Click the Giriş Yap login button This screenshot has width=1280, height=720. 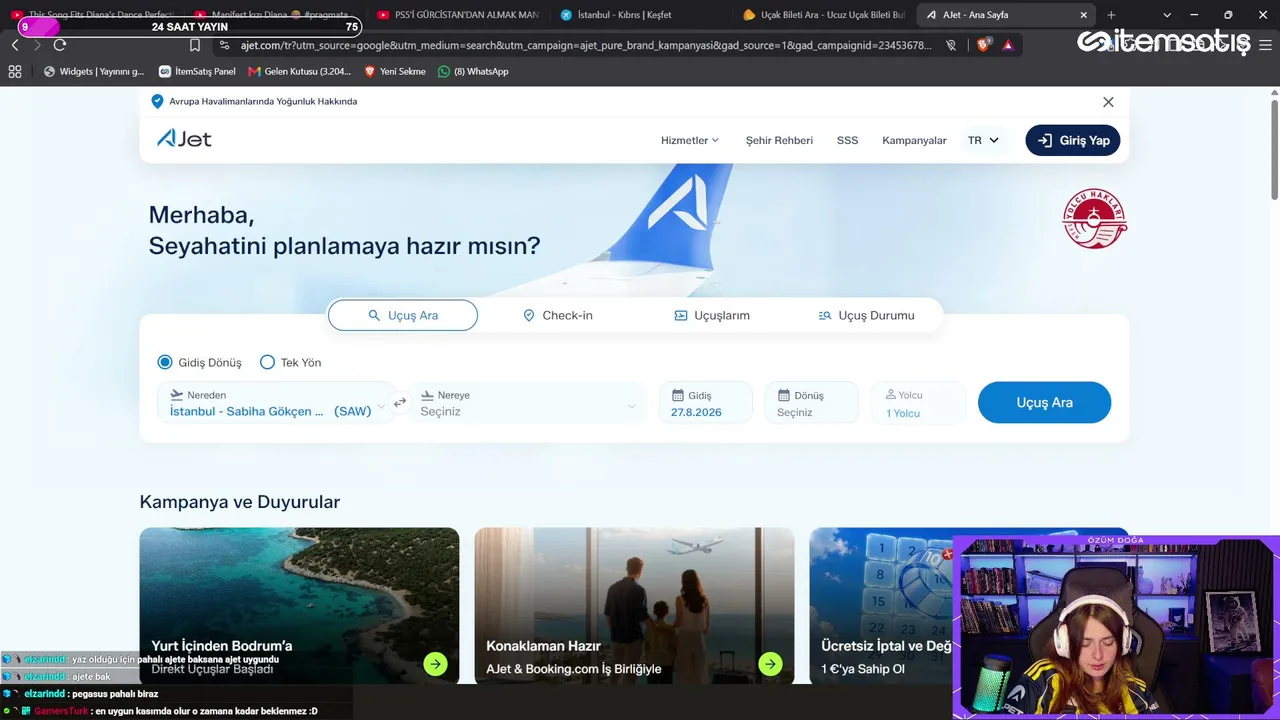pos(1073,140)
